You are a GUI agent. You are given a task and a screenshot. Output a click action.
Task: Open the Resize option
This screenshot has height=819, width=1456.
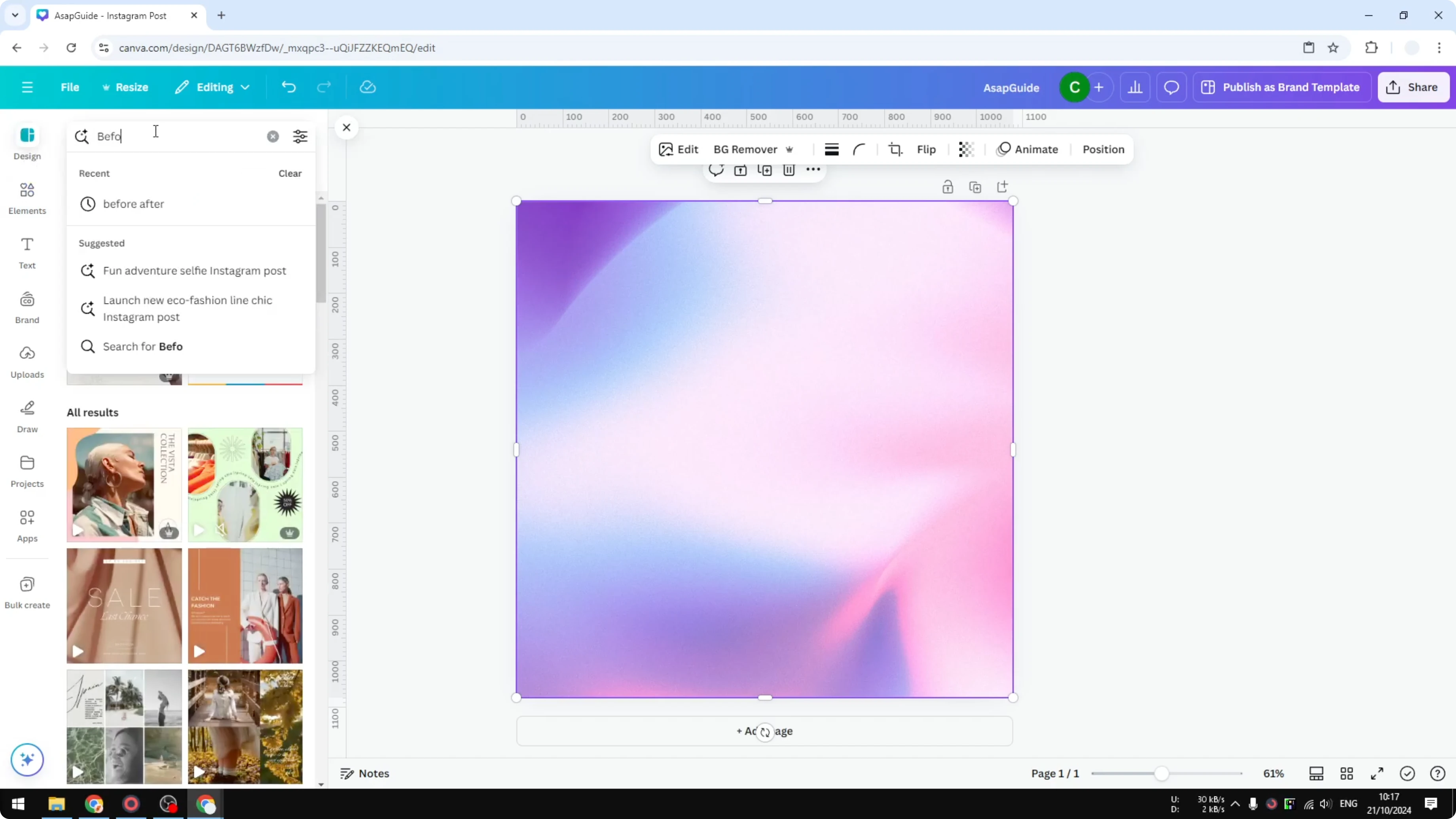coord(125,87)
